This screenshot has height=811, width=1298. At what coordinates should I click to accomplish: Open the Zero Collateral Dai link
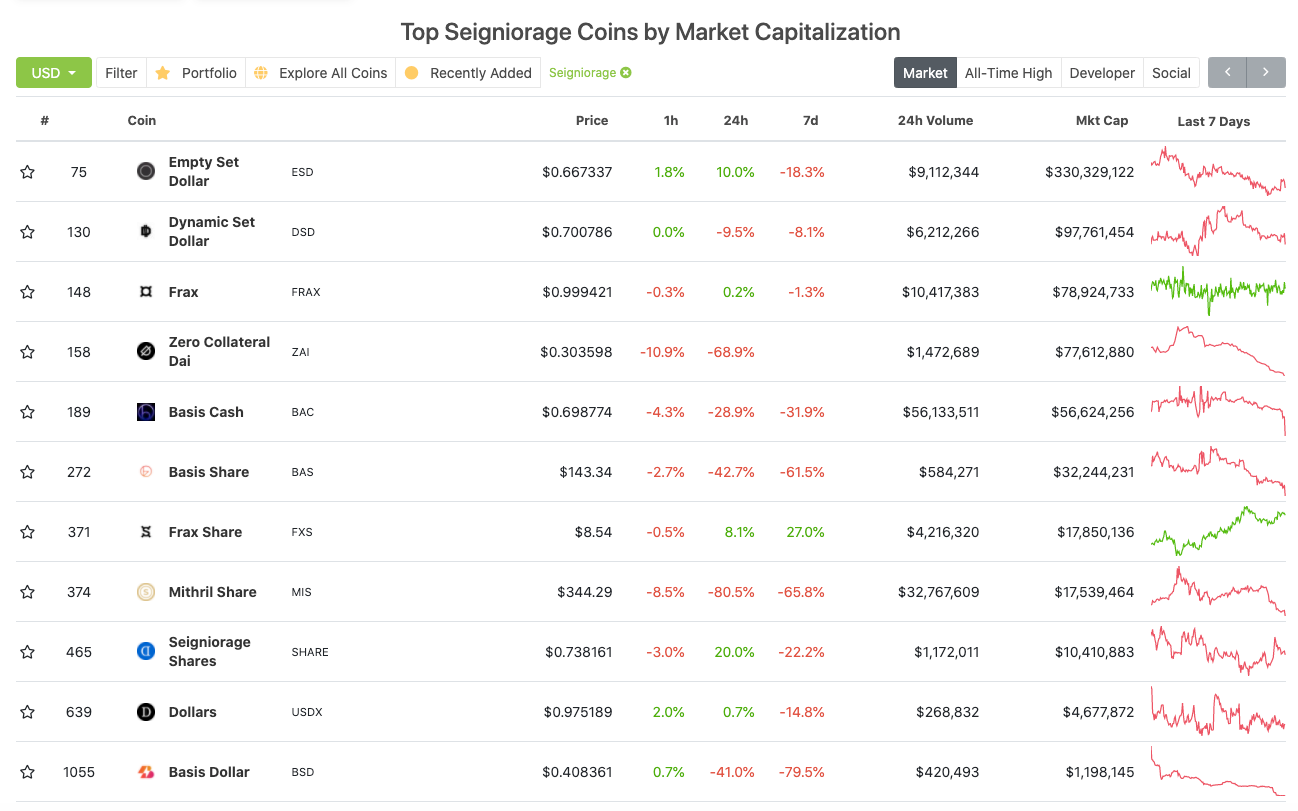tap(219, 351)
